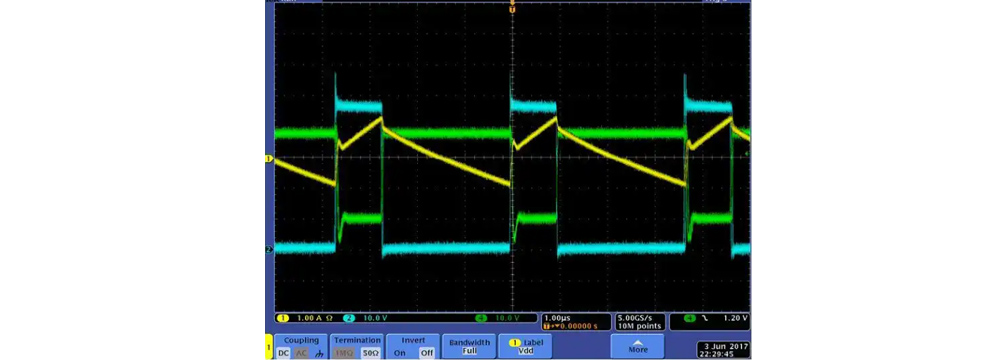Set coupling to DC

point(283,353)
